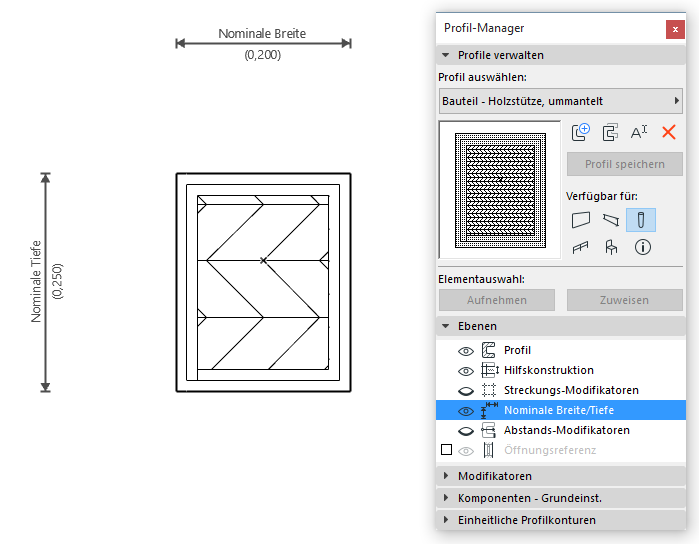This screenshot has width=699, height=544.
Task: Click the Hilfskonstruktion layer icon
Action: coord(489,370)
